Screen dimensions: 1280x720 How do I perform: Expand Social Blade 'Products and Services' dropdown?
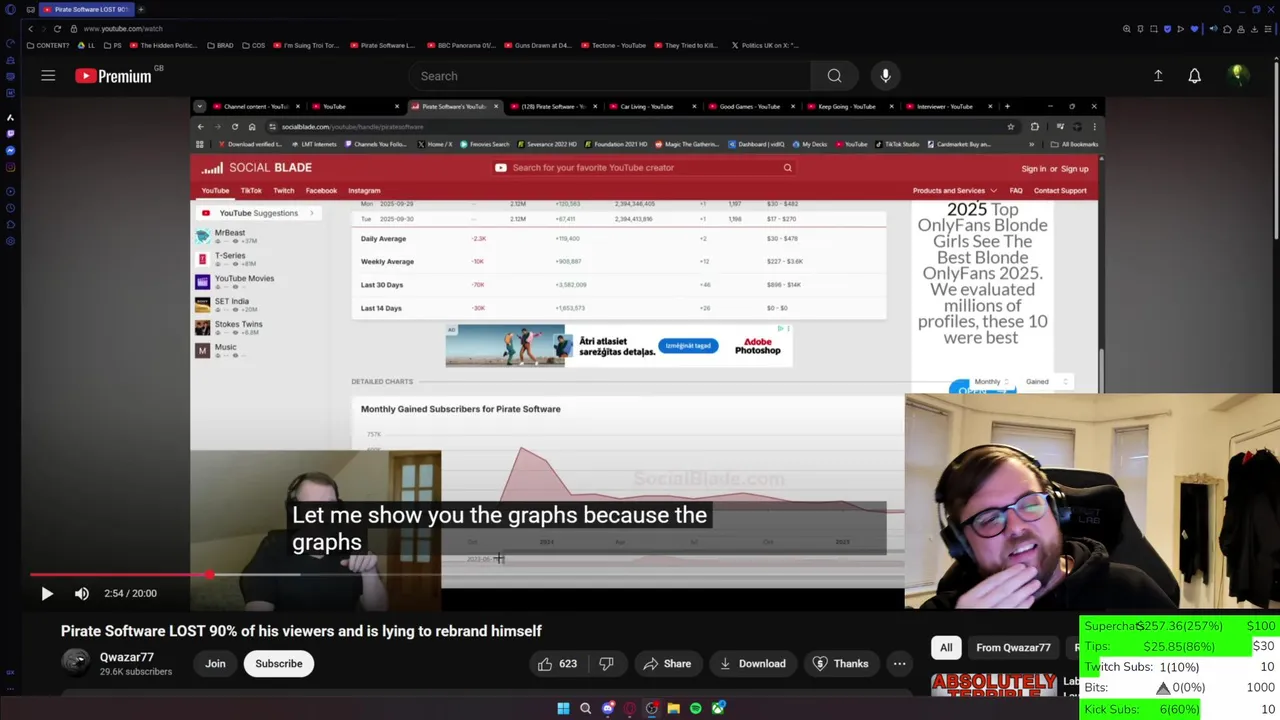pyautogui.click(x=954, y=190)
